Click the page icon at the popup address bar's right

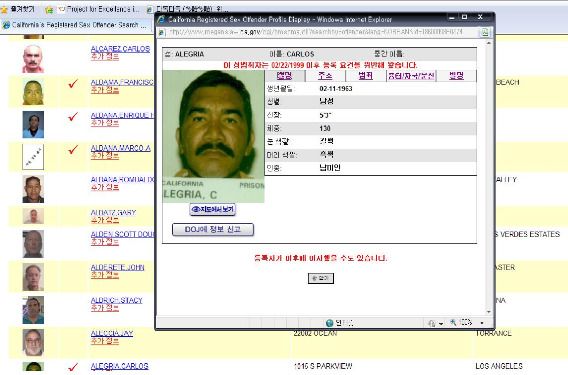484,33
